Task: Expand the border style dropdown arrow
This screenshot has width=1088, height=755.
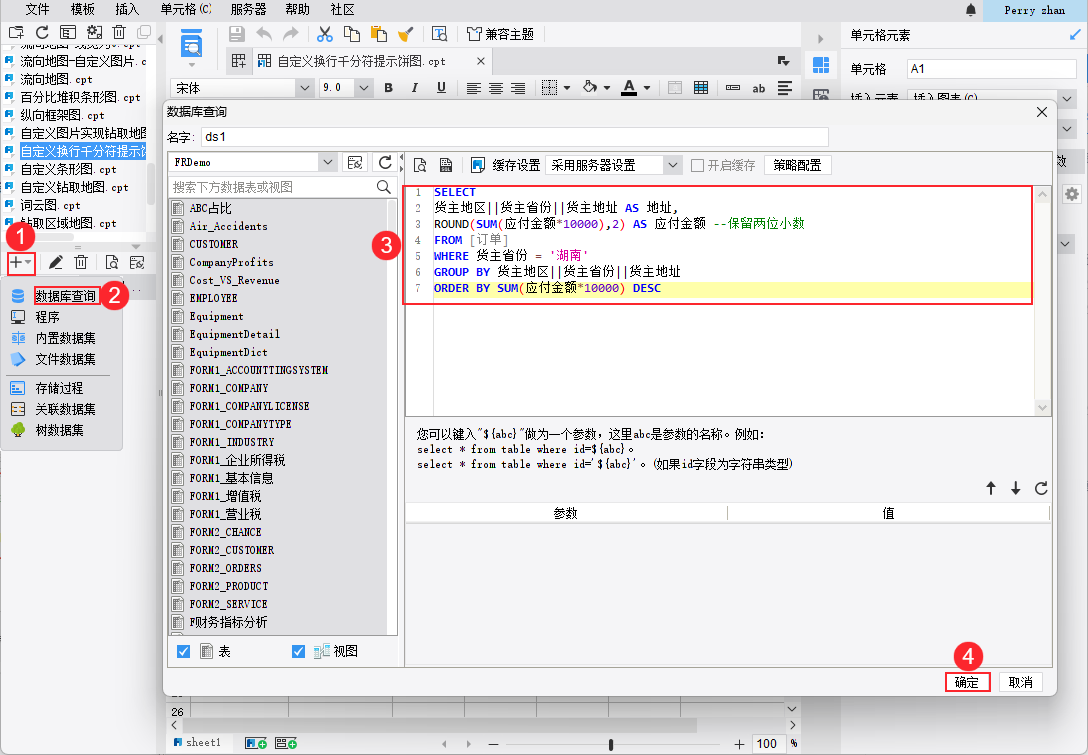Action: pyautogui.click(x=567, y=88)
